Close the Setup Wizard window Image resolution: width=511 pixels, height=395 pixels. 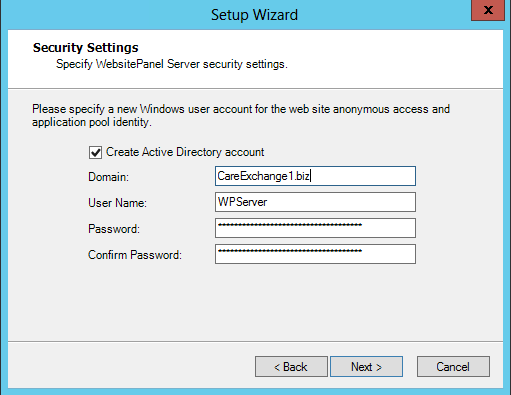[488, 10]
